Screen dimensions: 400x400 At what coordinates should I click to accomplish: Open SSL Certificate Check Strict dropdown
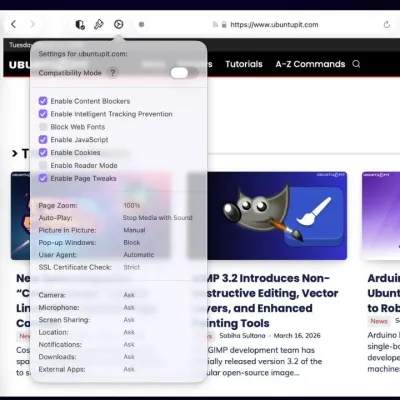132,267
